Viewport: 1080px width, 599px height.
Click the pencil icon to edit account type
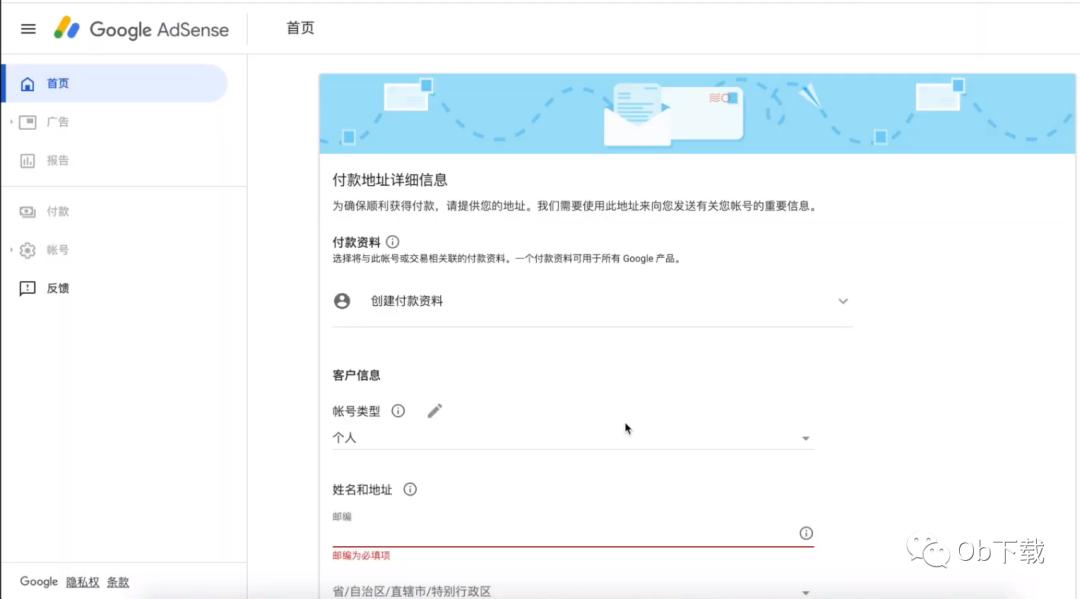coord(435,410)
